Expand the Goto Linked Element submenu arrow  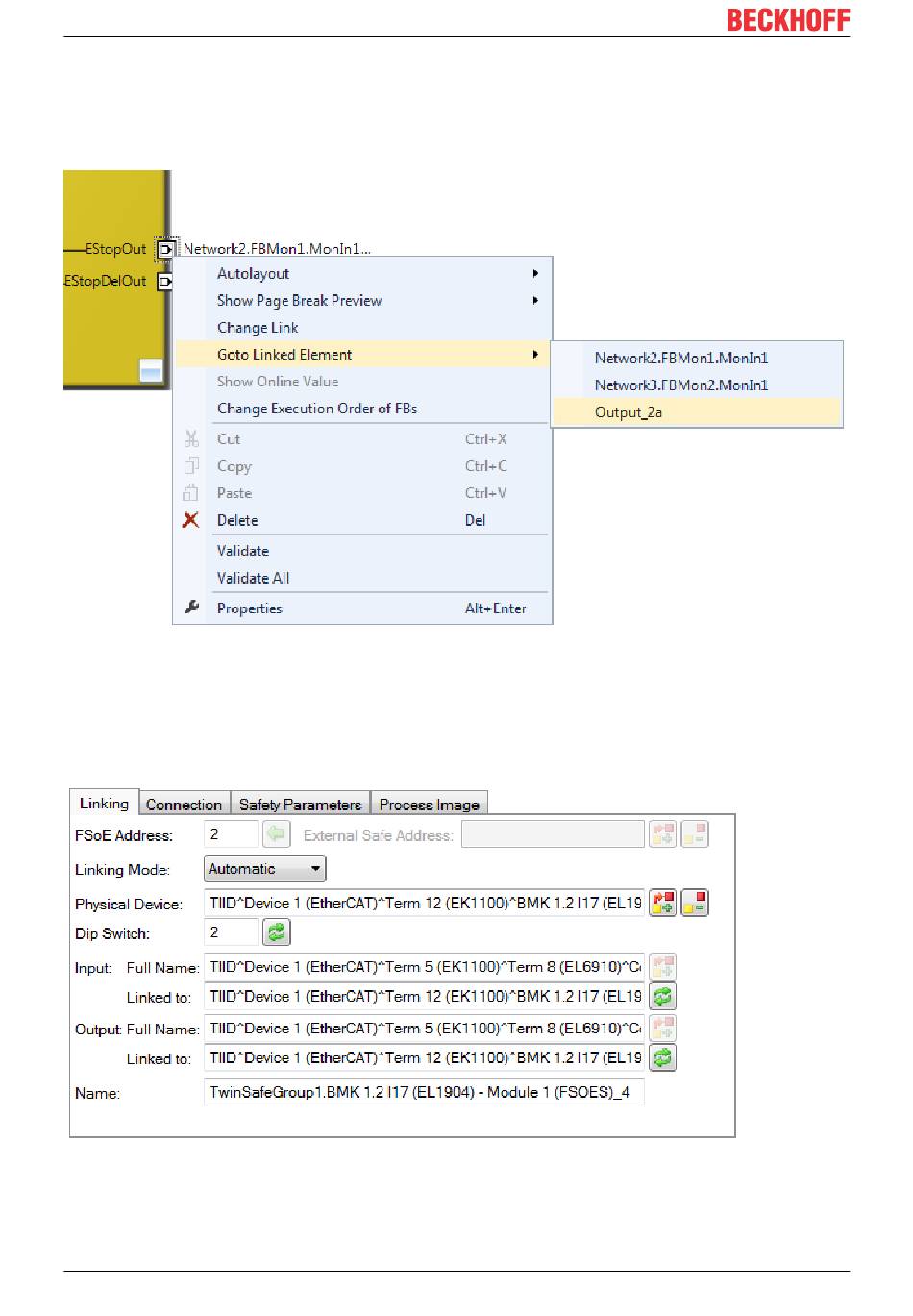[x=536, y=355]
